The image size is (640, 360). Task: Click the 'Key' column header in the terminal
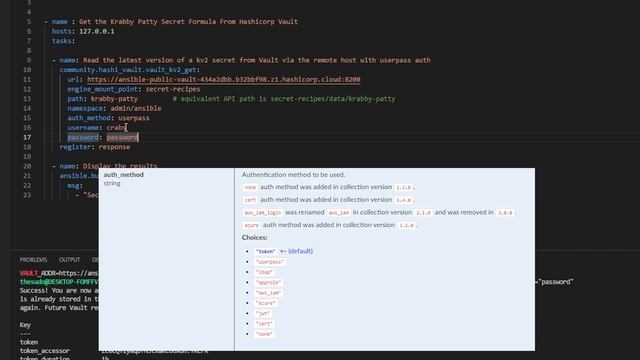(25, 325)
